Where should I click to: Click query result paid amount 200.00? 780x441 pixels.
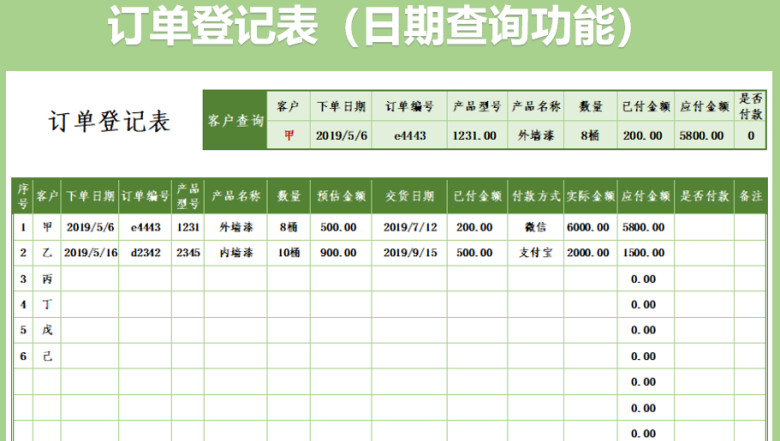pos(646,135)
